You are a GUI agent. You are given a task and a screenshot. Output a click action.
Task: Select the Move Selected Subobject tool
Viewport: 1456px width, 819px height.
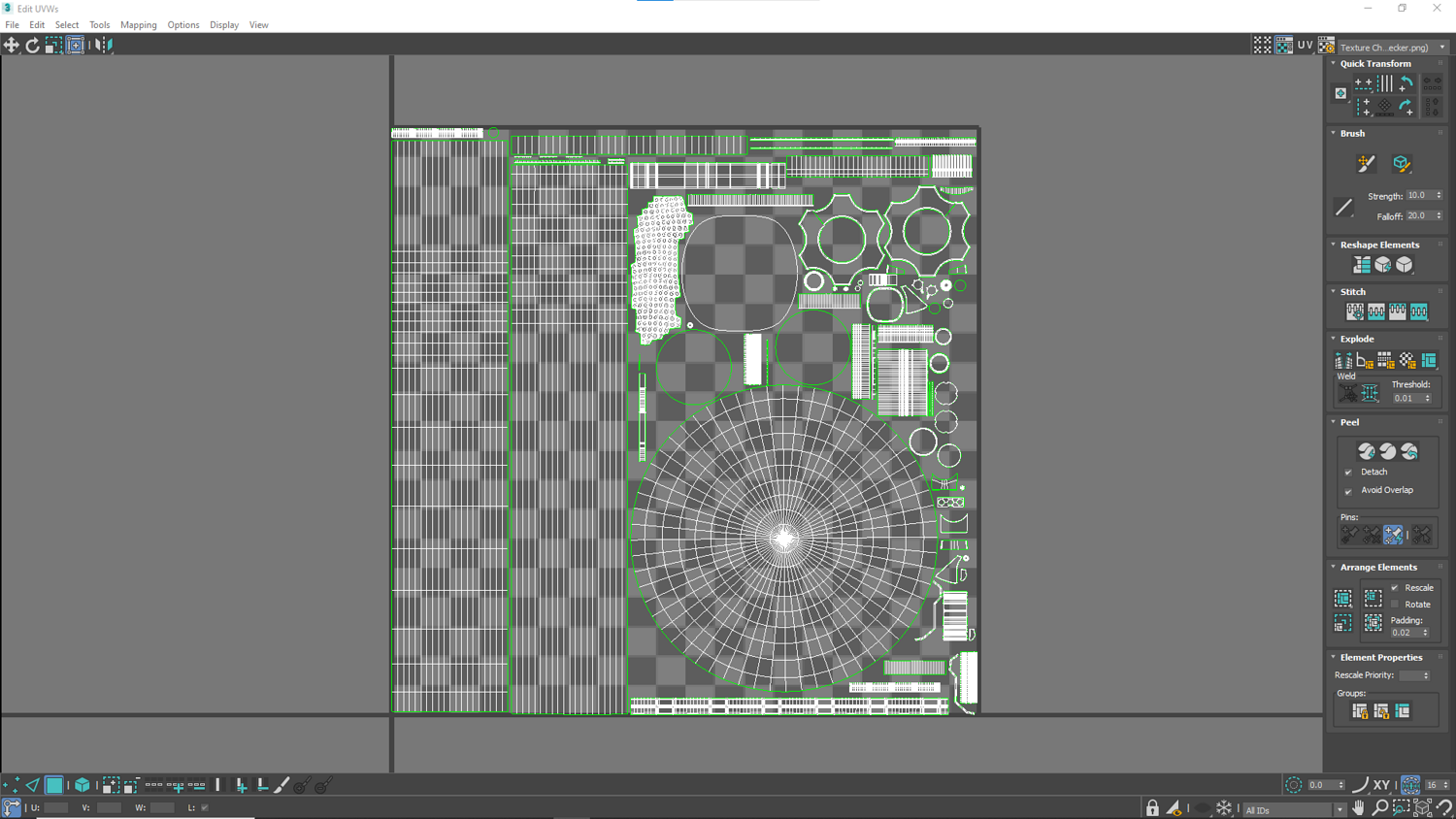pyautogui.click(x=12, y=45)
